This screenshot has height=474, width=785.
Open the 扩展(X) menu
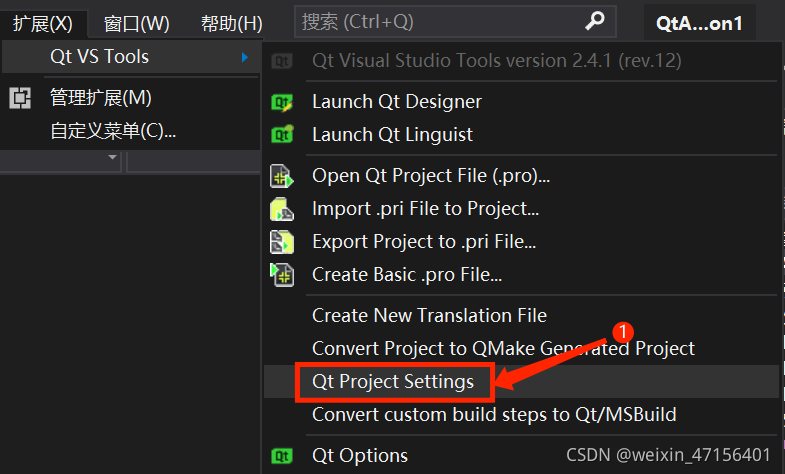(43, 23)
